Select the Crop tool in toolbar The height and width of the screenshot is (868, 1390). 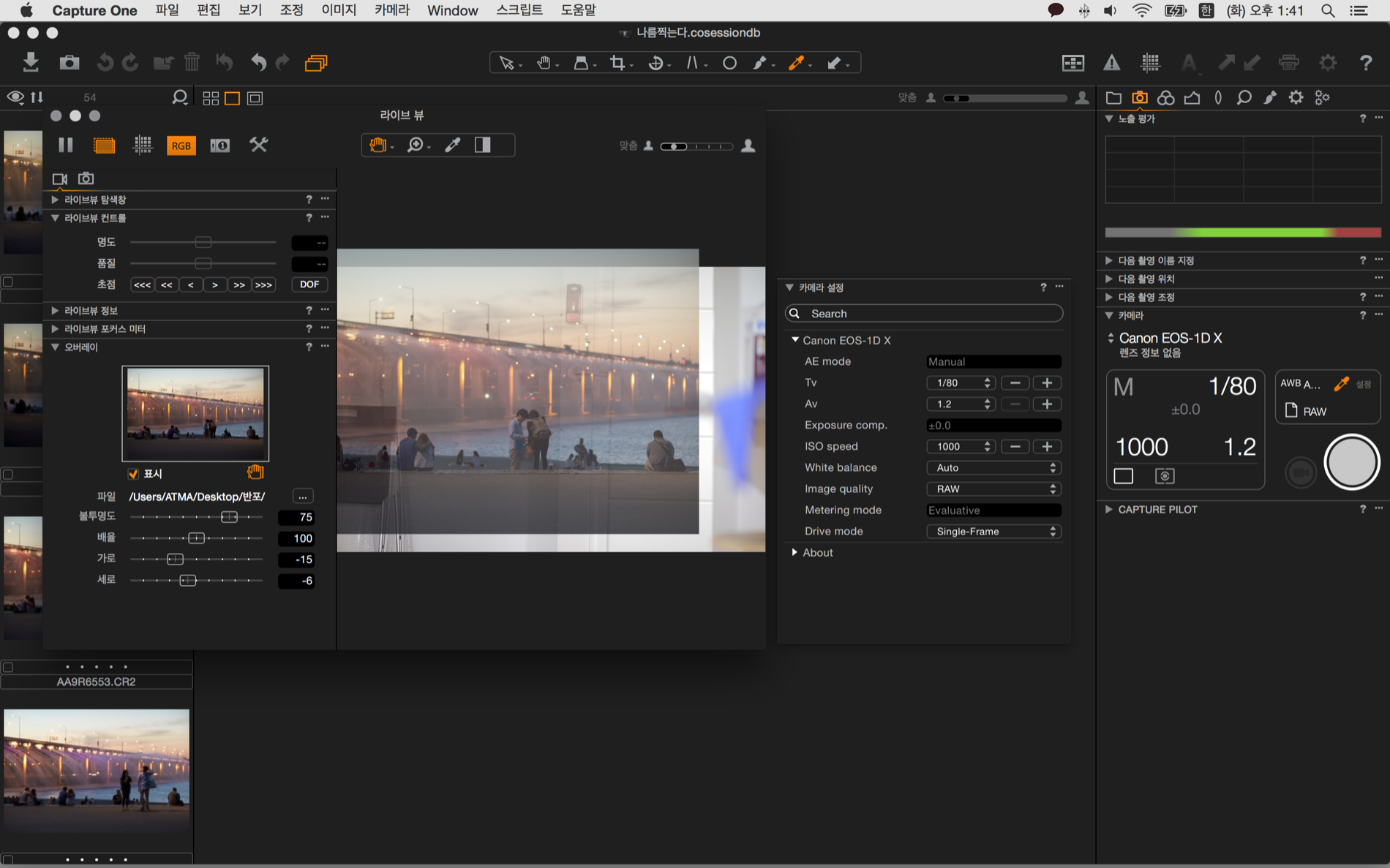coord(618,63)
